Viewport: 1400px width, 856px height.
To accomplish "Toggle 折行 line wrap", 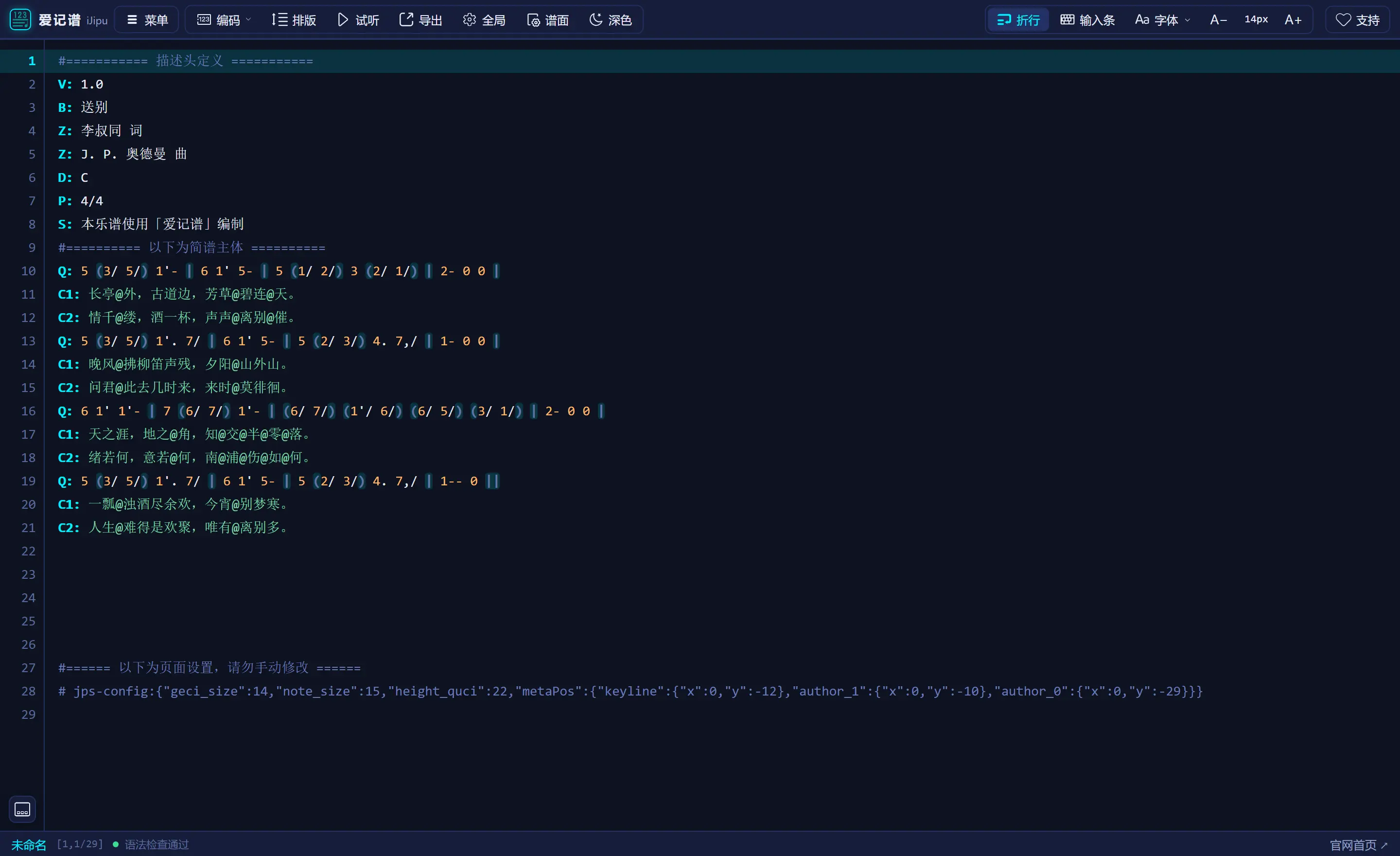I will click(1018, 20).
